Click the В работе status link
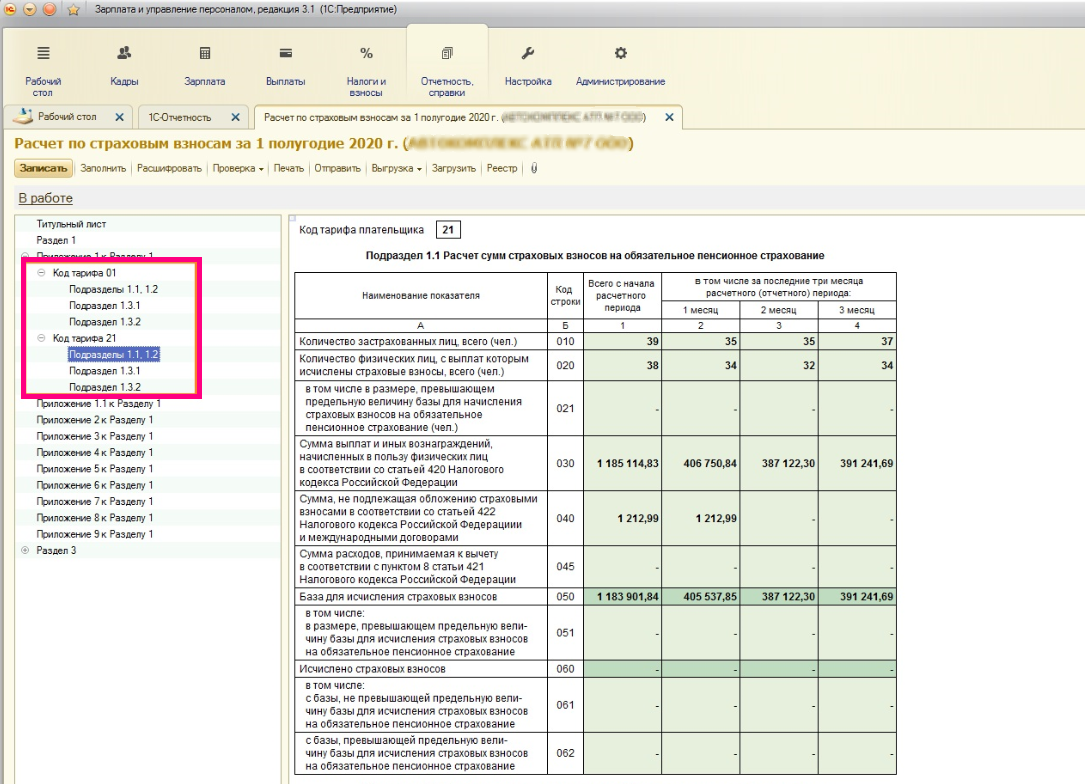The image size is (1085, 784). click(x=45, y=199)
